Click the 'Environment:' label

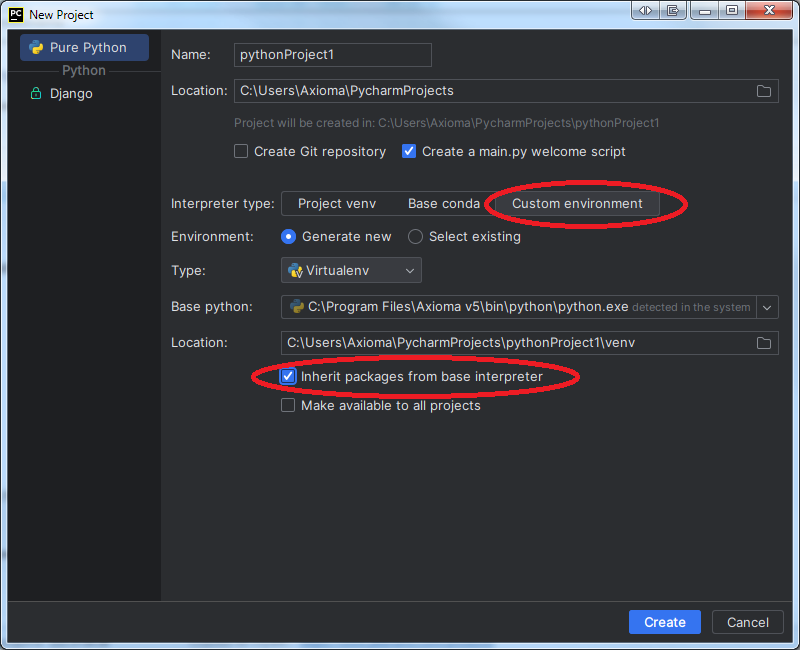[212, 237]
